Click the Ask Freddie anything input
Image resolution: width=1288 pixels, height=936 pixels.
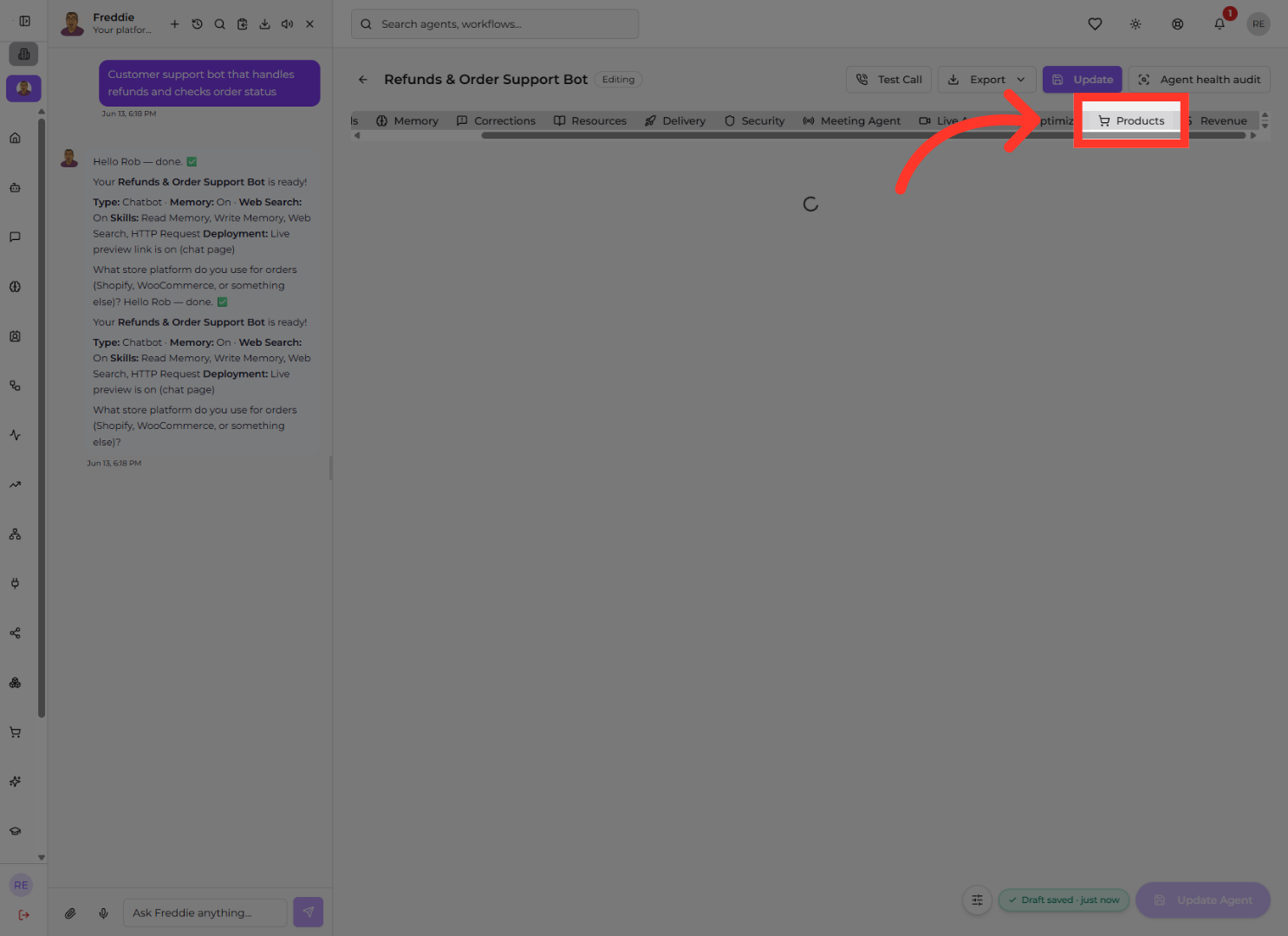point(205,913)
